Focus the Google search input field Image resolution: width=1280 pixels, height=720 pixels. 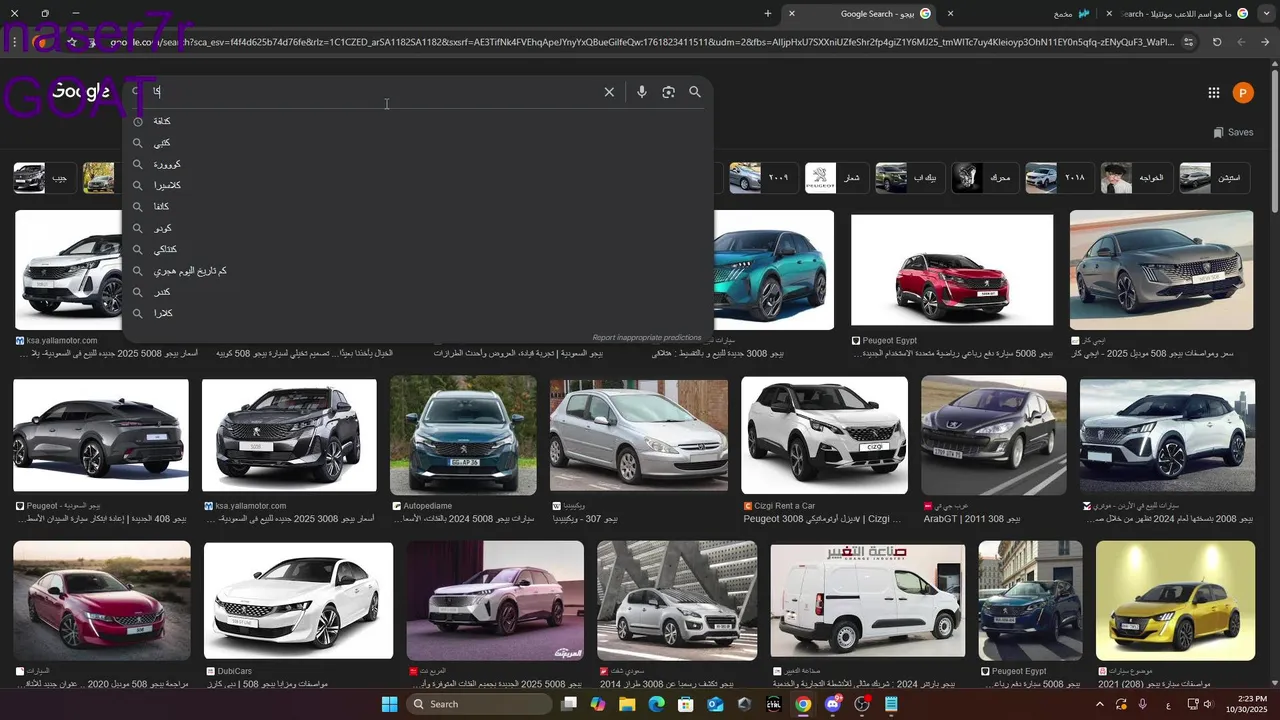375,92
